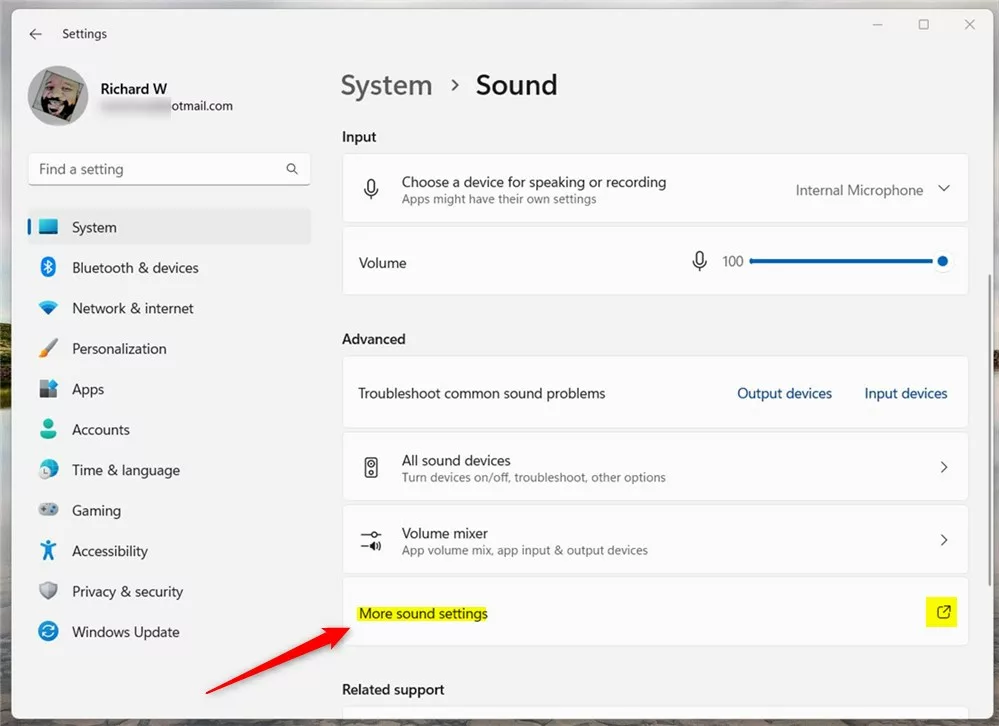Image resolution: width=999 pixels, height=726 pixels.
Task: Select Personalization in sidebar
Action: coord(119,349)
